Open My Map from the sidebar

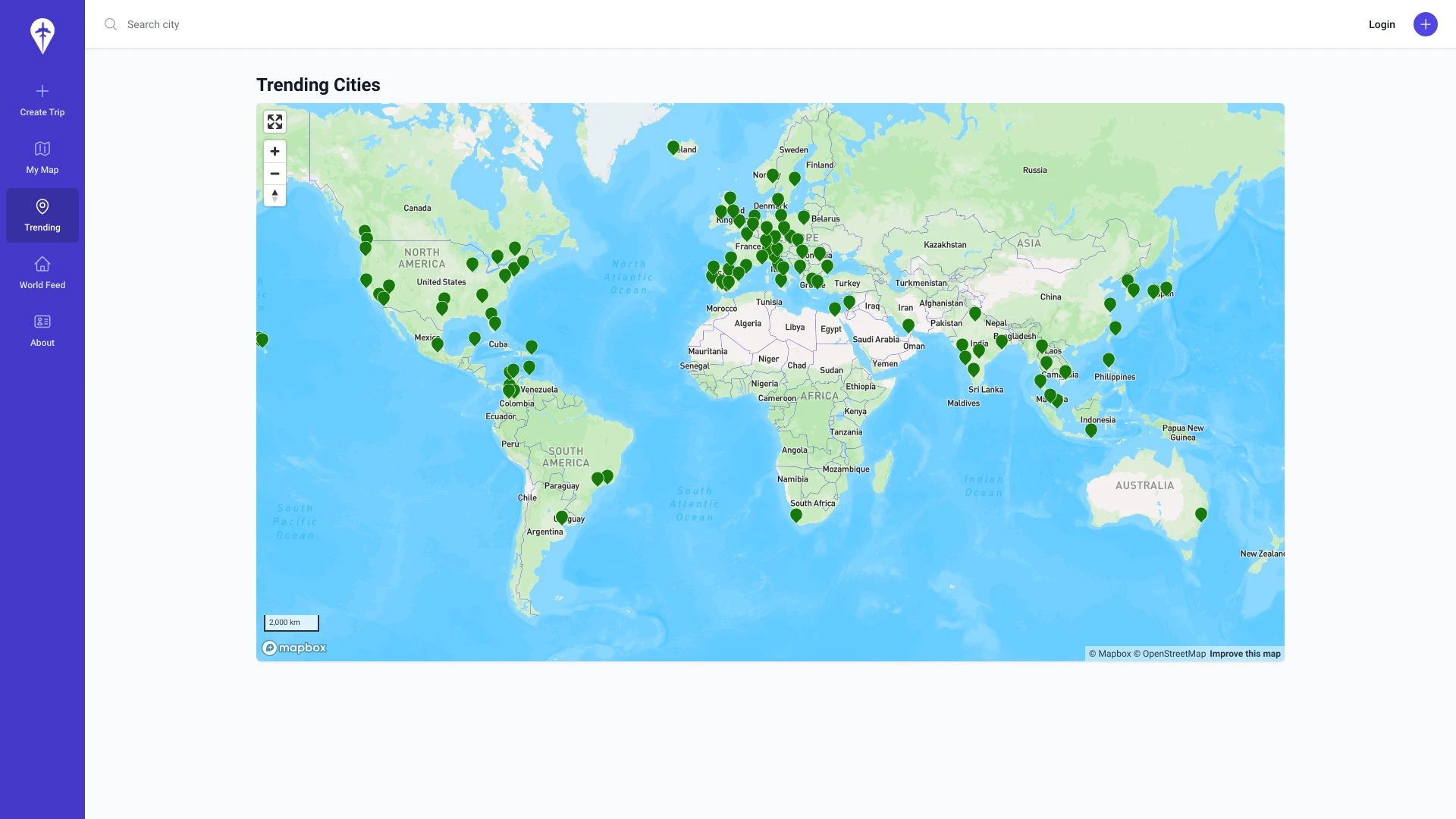[x=42, y=157]
